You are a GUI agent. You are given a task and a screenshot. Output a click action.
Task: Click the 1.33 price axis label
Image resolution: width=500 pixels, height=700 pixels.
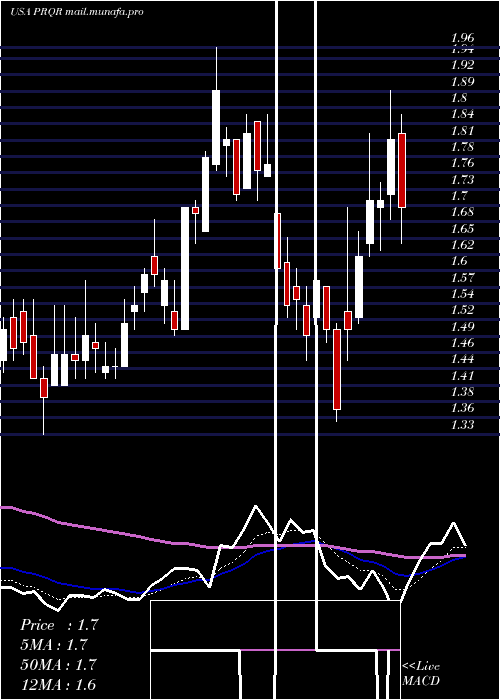tap(462, 425)
